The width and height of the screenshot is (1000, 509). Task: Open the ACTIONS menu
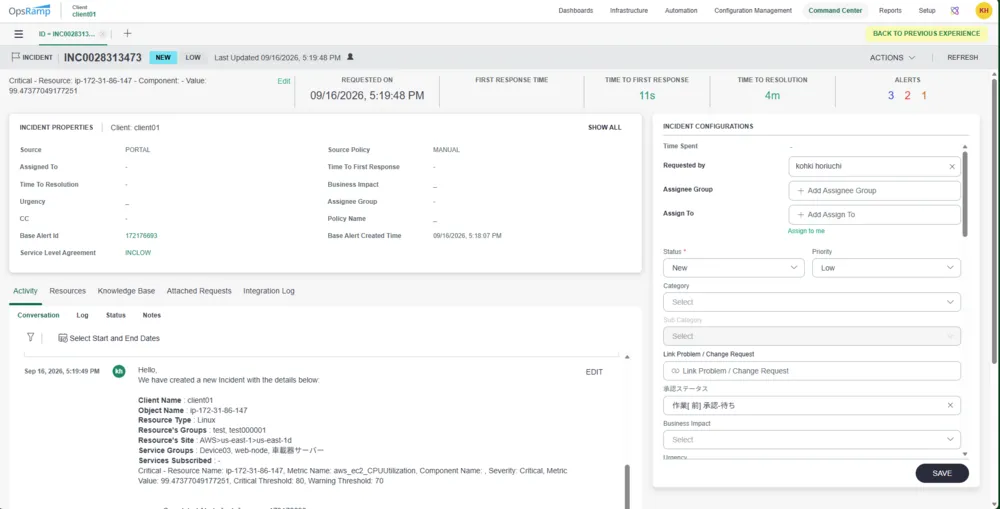pyautogui.click(x=892, y=57)
